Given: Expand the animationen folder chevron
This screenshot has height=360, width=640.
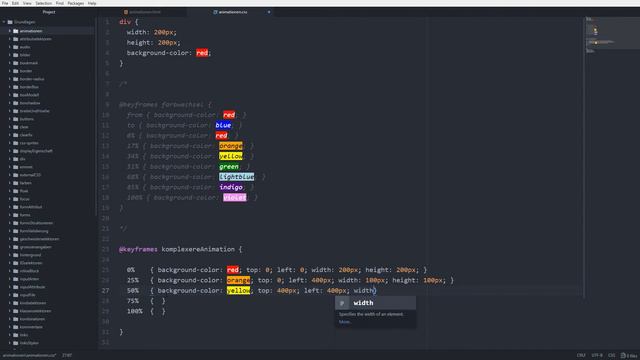Looking at the screenshot, I should [10, 31].
